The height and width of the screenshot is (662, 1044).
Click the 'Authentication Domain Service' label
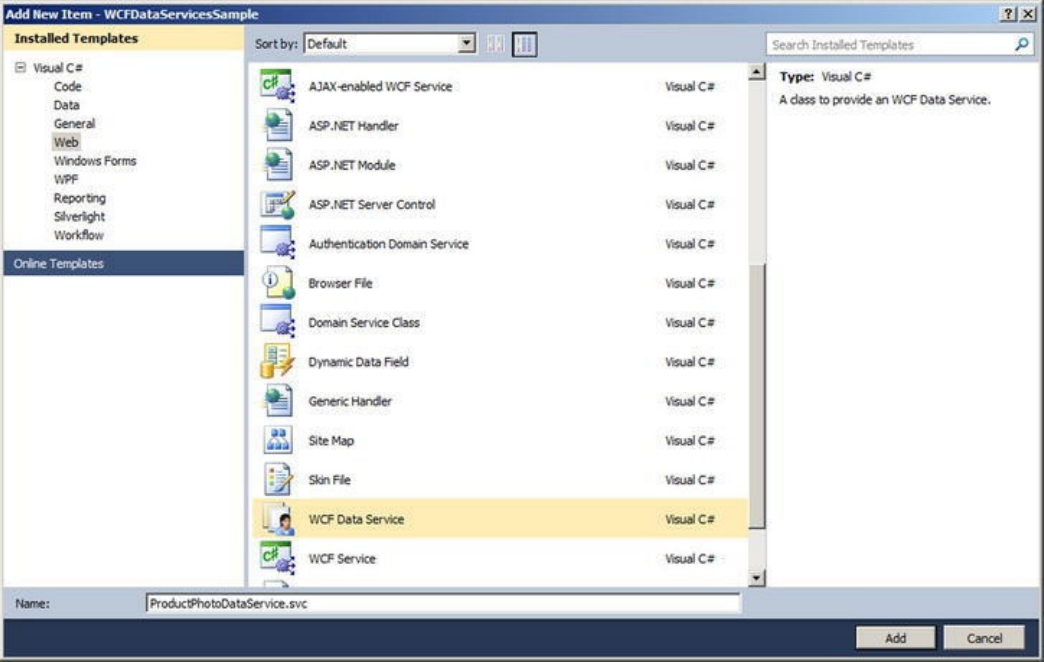click(x=389, y=243)
